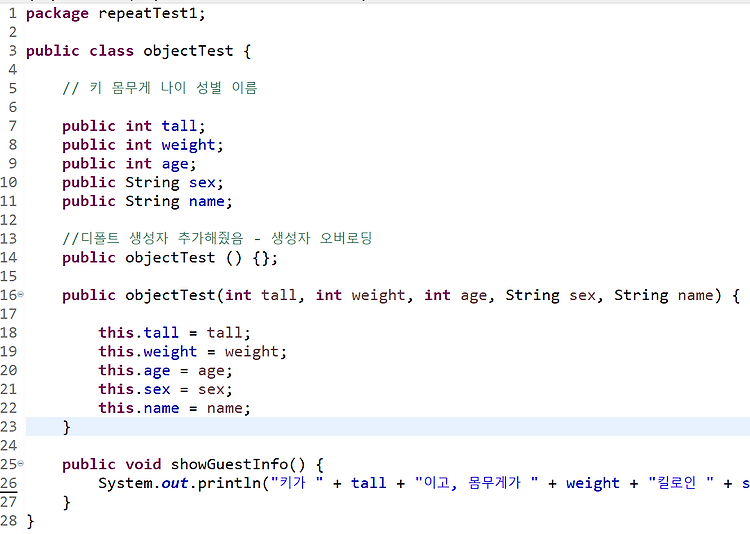
Task: Click System.out.println on line 26
Action: [179, 483]
